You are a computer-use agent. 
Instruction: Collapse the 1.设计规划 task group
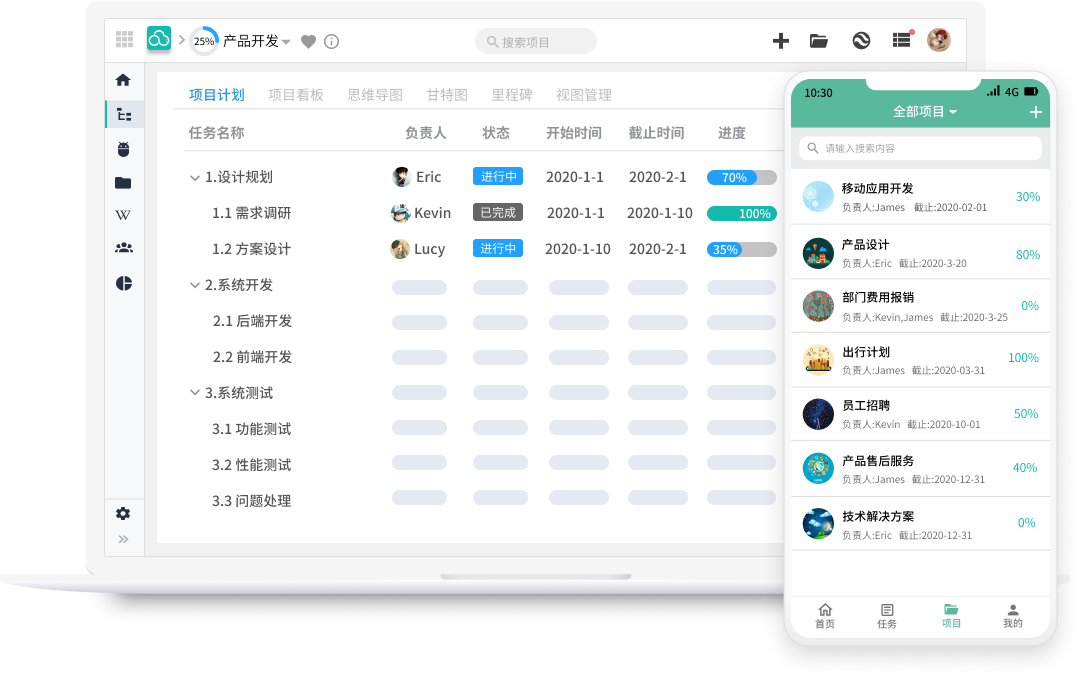click(194, 177)
